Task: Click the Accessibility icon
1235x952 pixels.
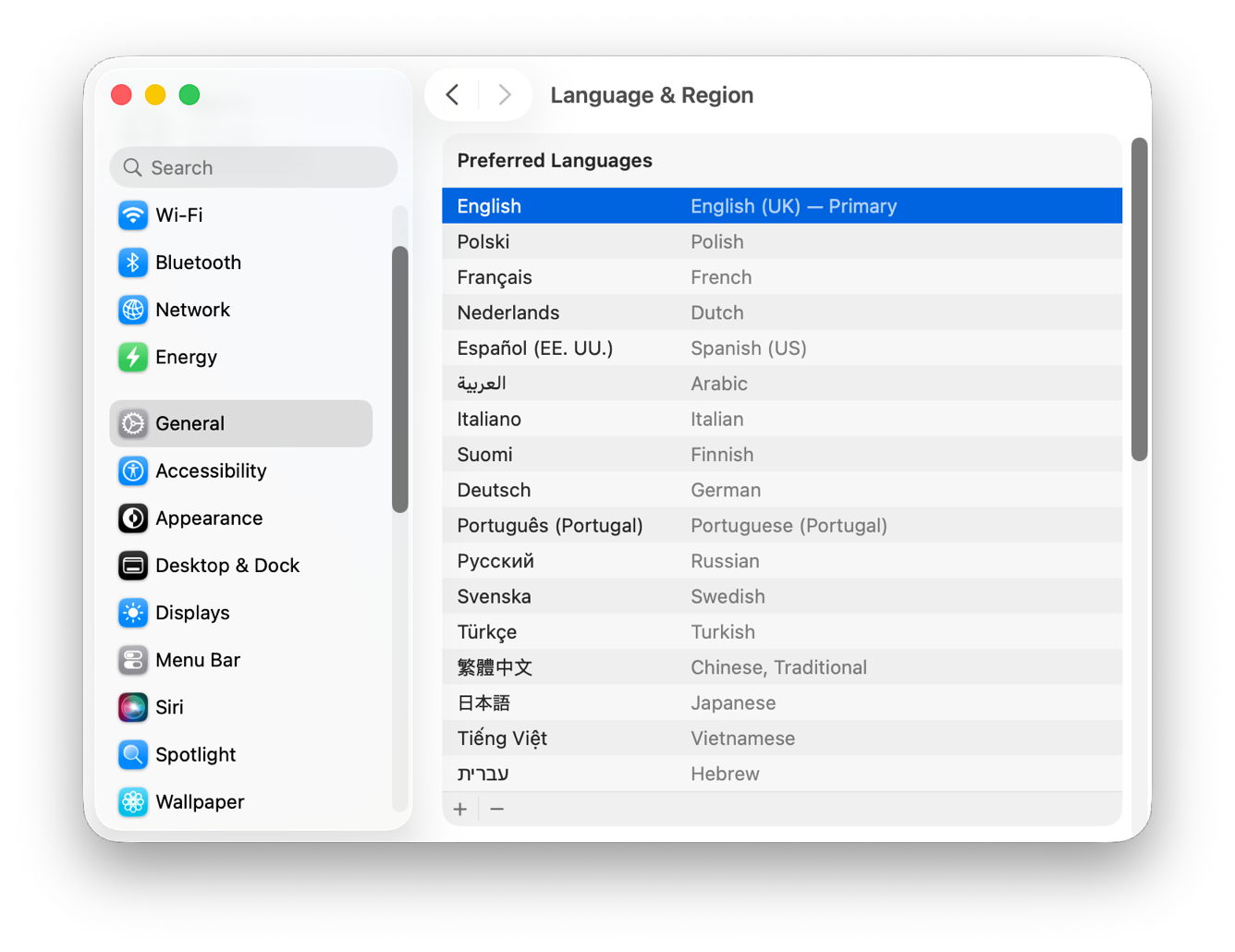Action: [x=133, y=471]
